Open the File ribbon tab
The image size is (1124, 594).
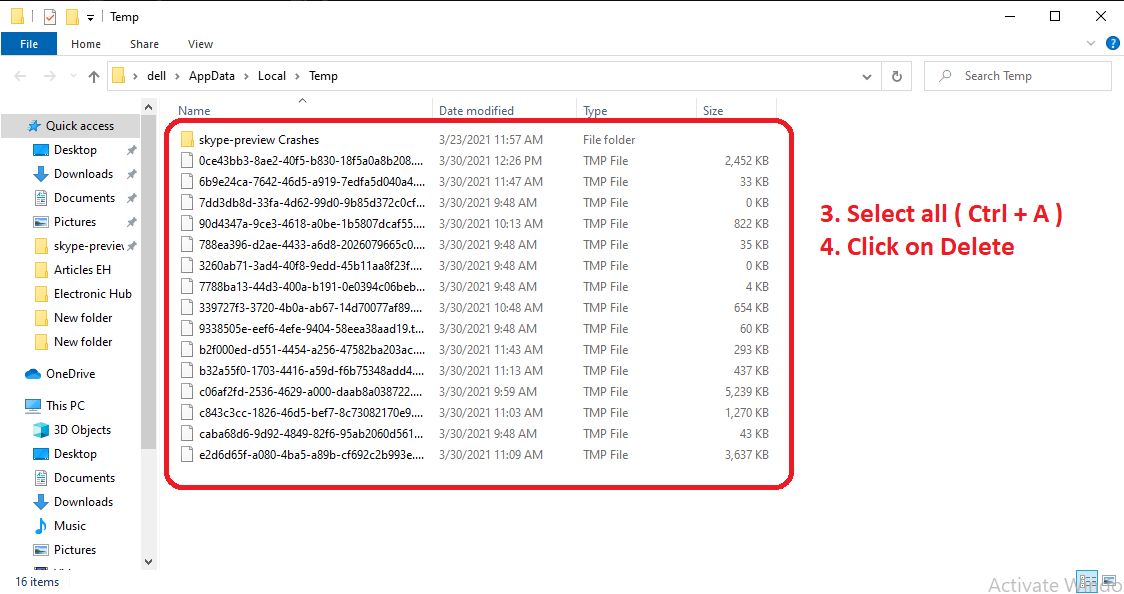coord(29,44)
